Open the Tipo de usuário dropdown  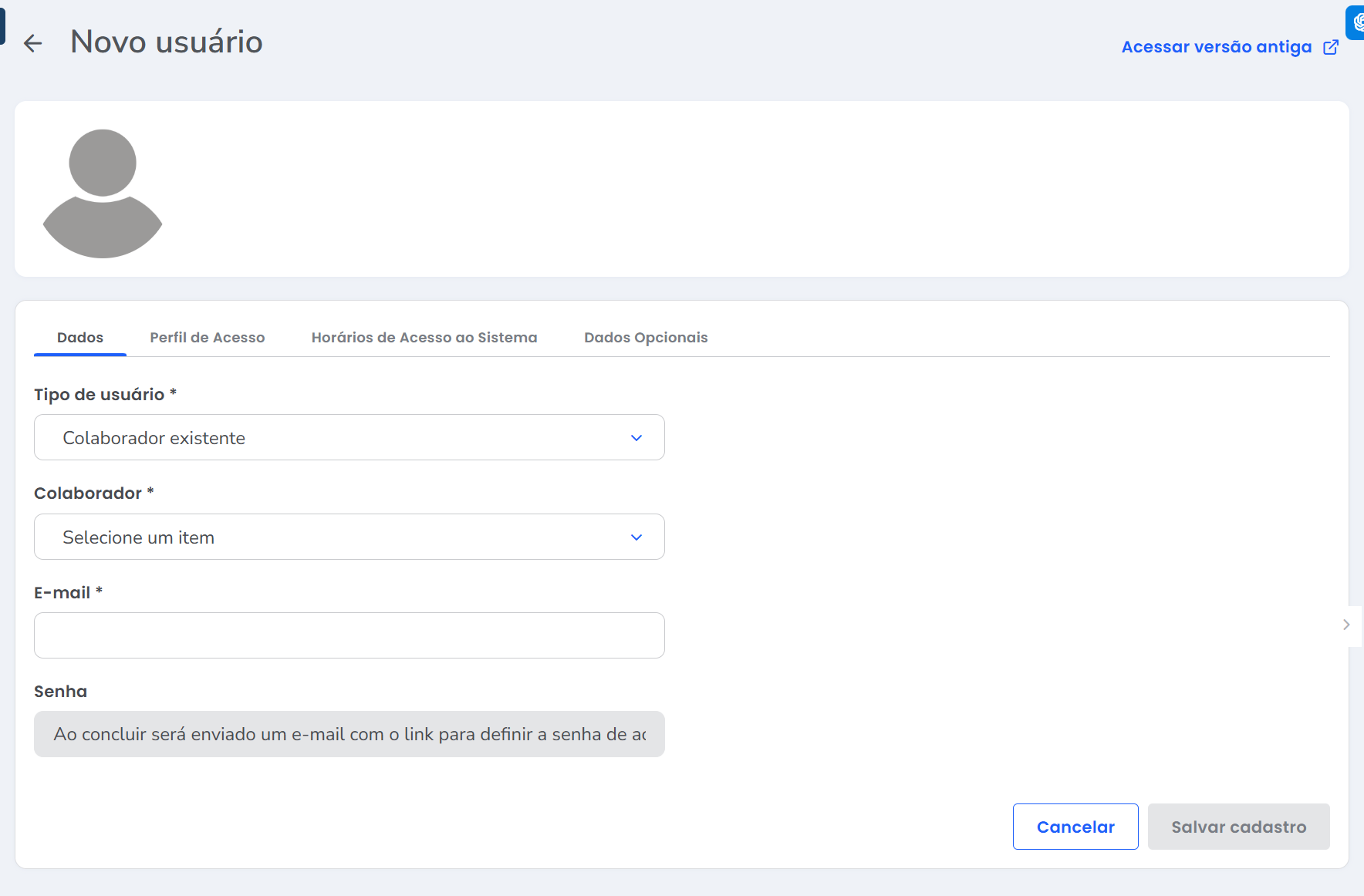click(x=349, y=438)
